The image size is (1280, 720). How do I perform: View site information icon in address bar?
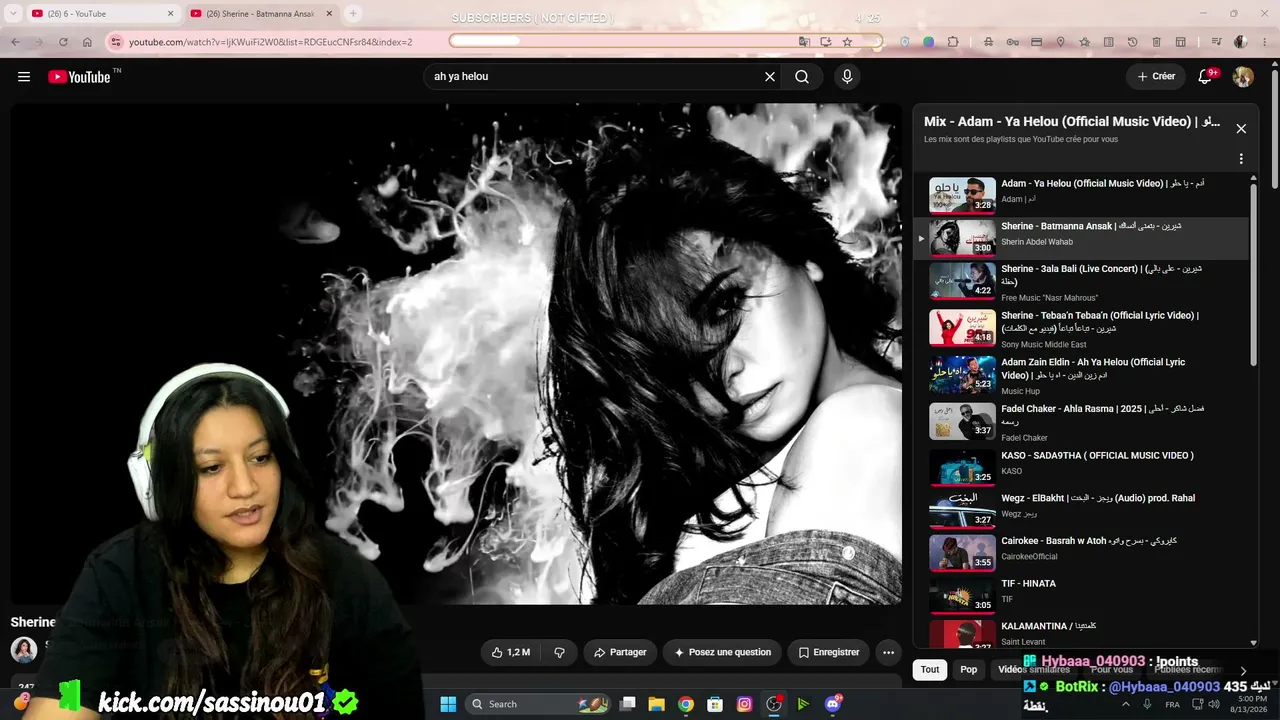point(116,42)
